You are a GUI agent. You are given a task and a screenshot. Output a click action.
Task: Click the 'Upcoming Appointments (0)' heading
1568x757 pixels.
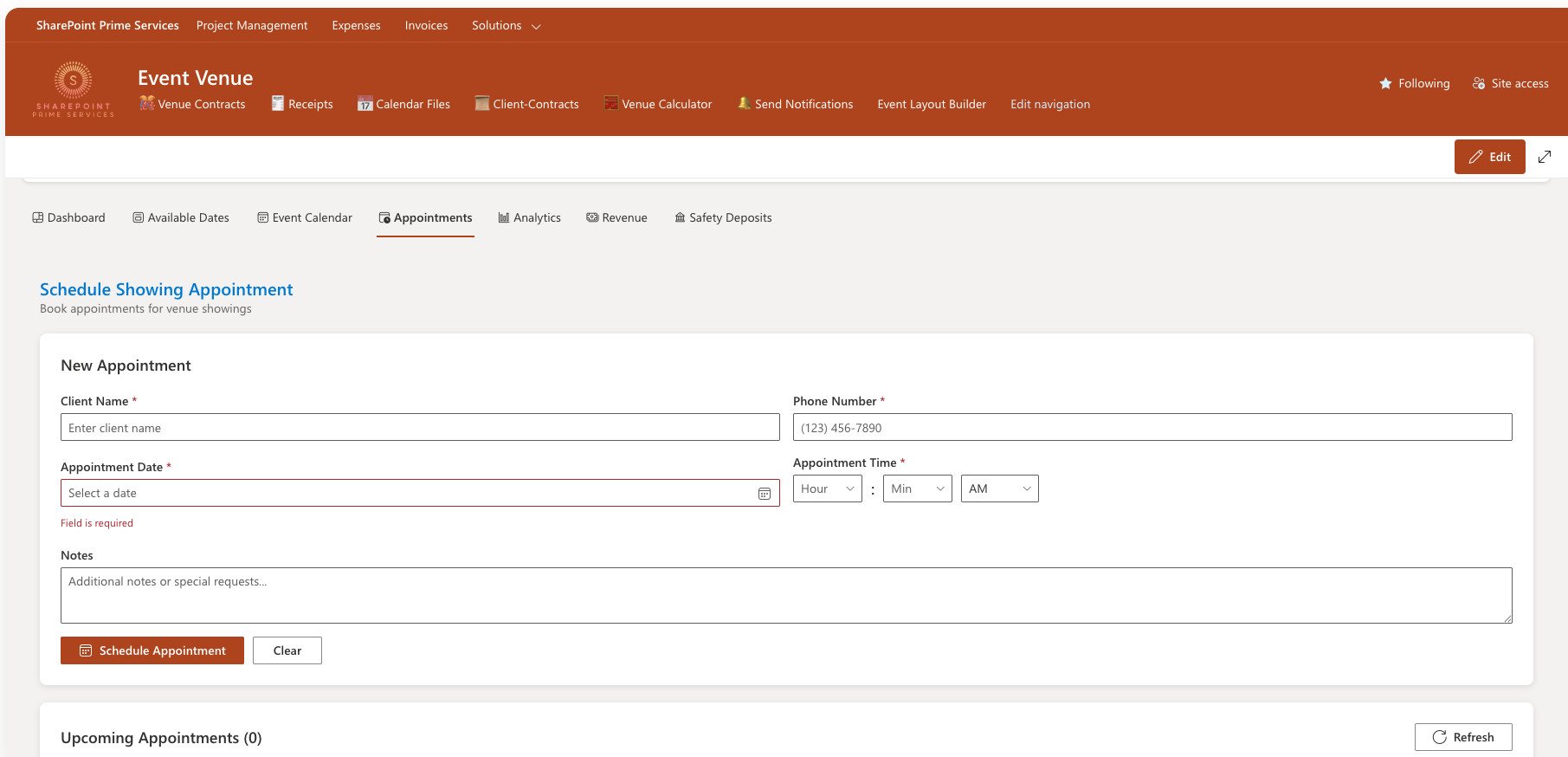click(x=161, y=738)
